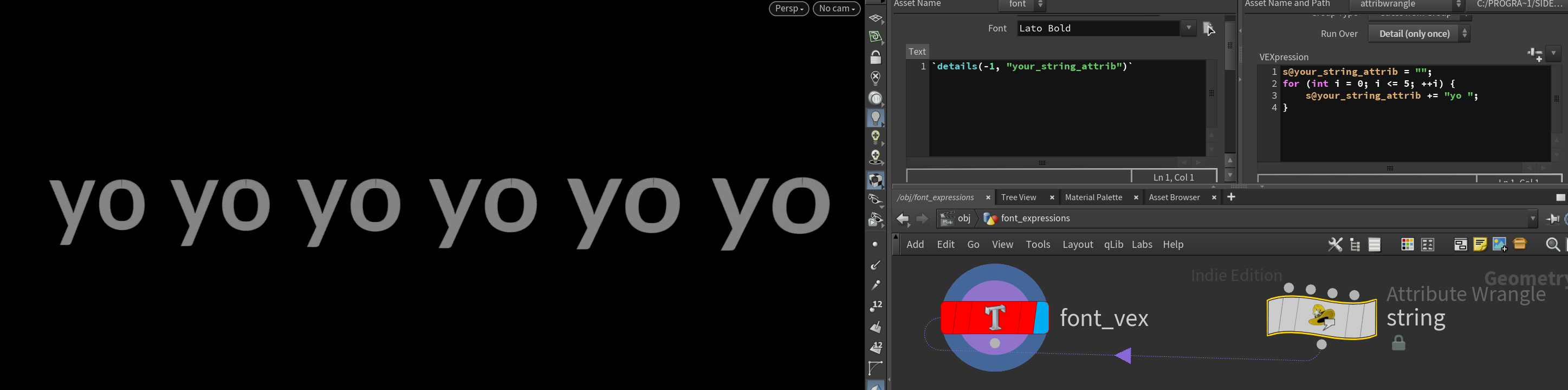
Task: Click the wrench tools icon in network editor
Action: 1334,245
